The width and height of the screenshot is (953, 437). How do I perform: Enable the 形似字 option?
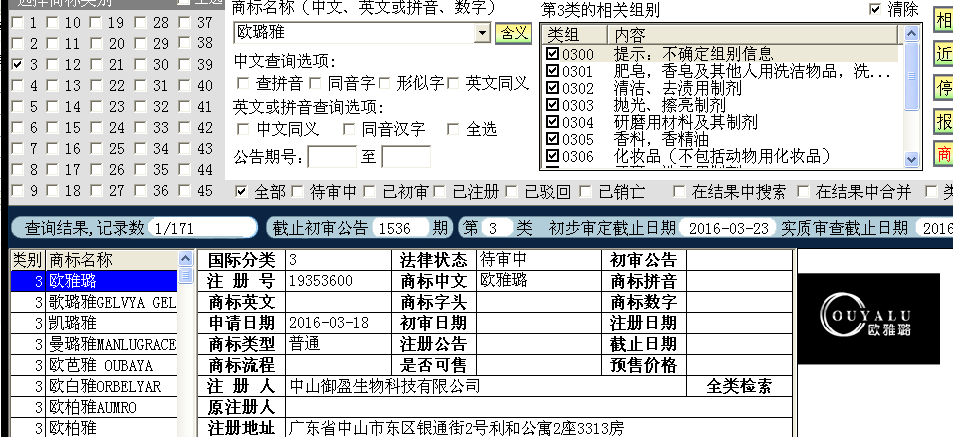click(386, 83)
